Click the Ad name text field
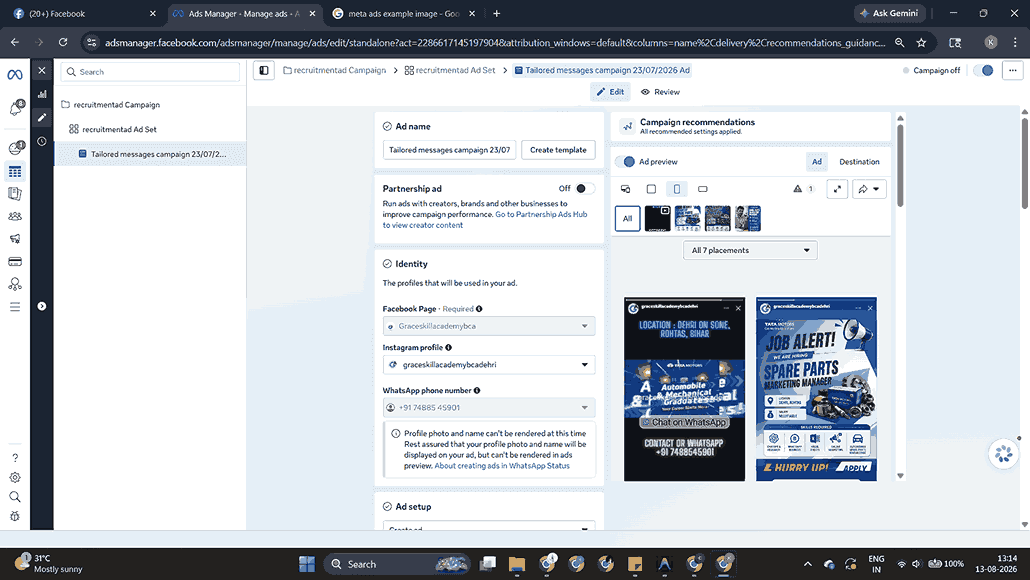The image size is (1030, 580). coord(449,150)
